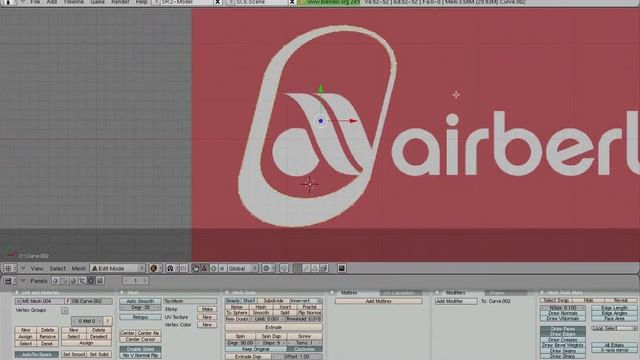Toggle occlude background geometry icon
Viewport: 640px width, 360px height.
(x=324, y=268)
